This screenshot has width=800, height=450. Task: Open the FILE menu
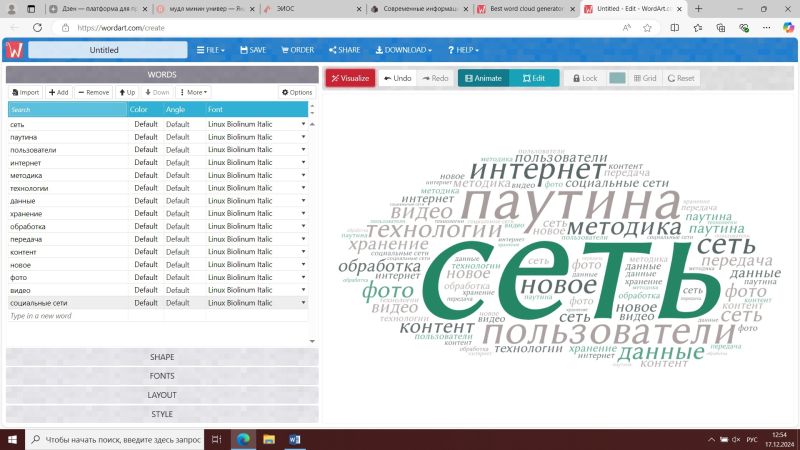(x=211, y=49)
